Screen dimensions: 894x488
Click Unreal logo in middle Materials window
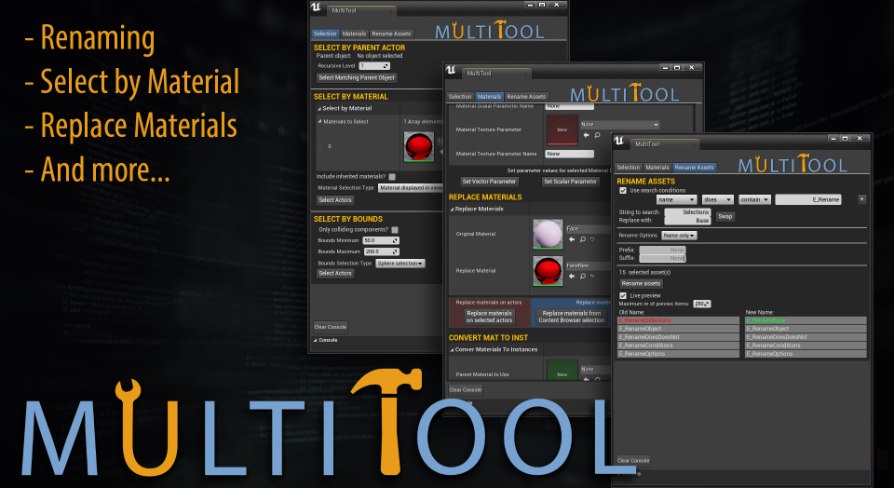(x=451, y=70)
